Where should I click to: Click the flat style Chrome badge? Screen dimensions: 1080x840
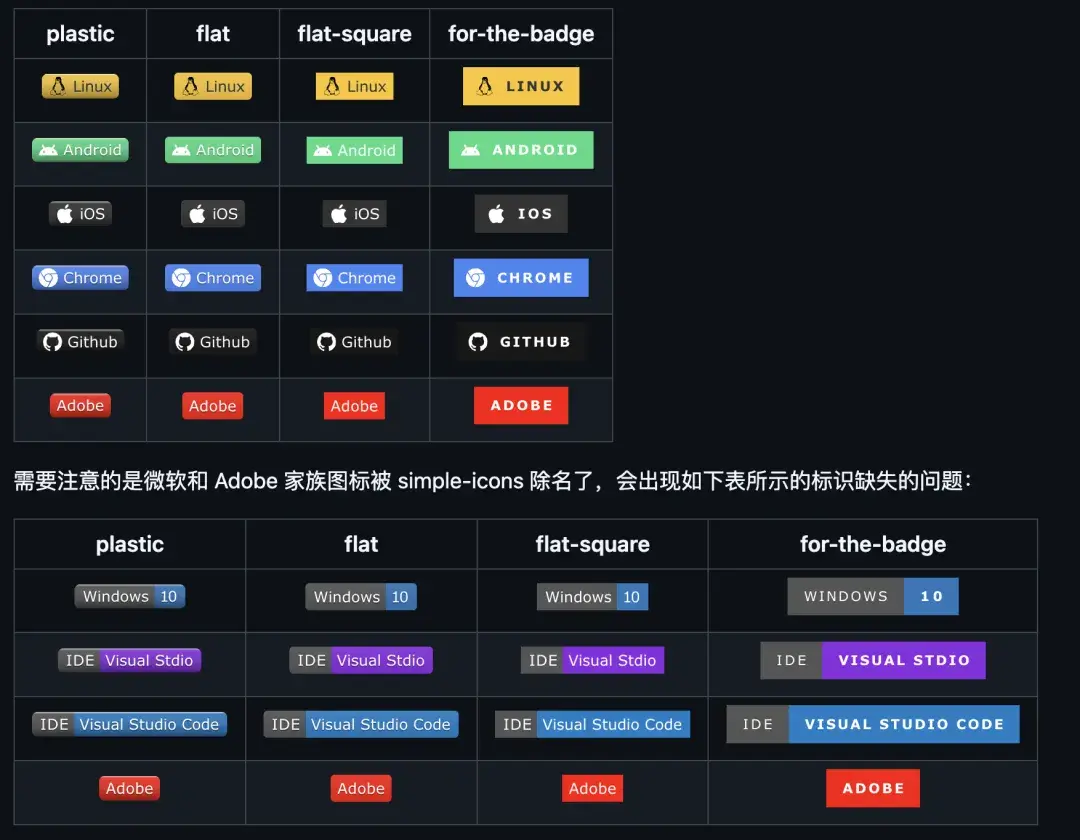213,277
